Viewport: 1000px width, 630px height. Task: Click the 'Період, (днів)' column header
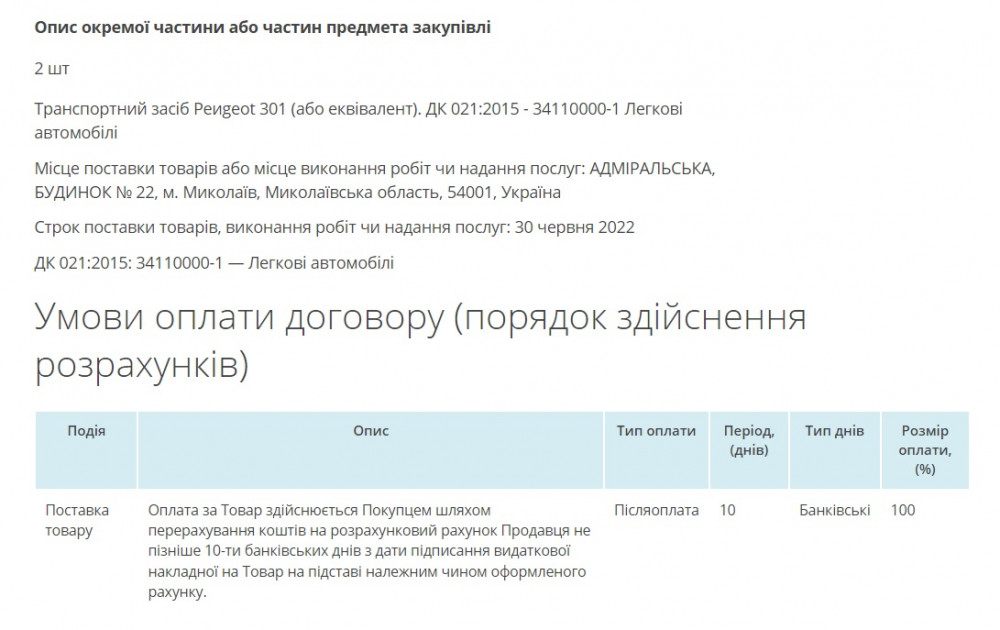[x=748, y=440]
